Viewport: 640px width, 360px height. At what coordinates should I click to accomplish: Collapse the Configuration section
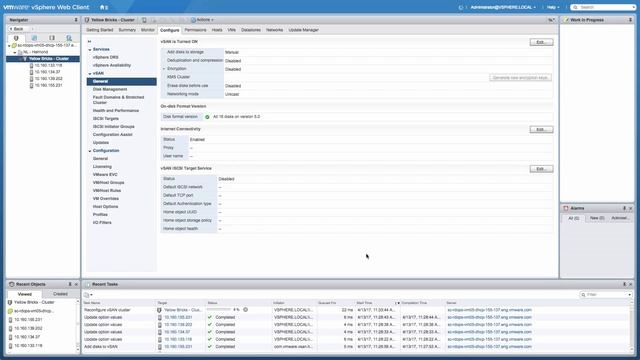click(90, 151)
